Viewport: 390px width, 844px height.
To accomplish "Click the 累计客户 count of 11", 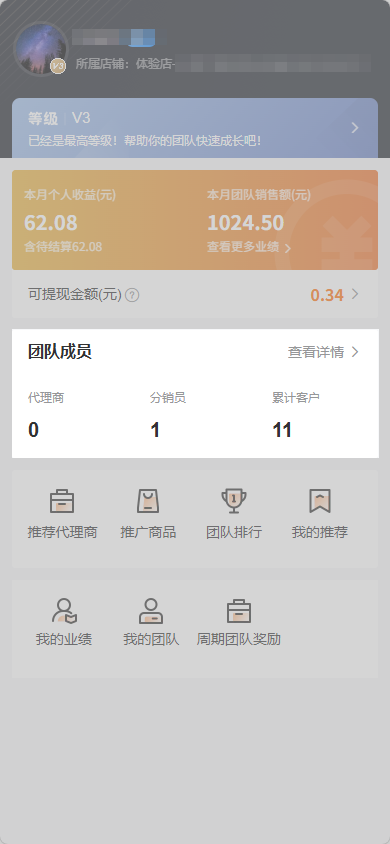I will pyautogui.click(x=282, y=430).
